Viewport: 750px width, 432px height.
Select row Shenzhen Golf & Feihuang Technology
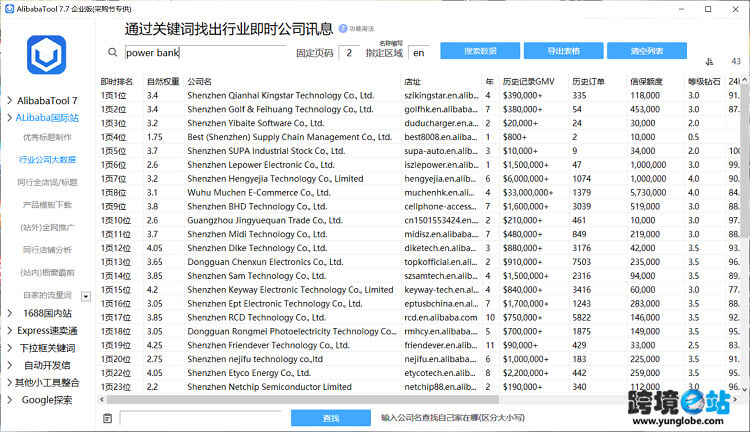[x=419, y=110]
